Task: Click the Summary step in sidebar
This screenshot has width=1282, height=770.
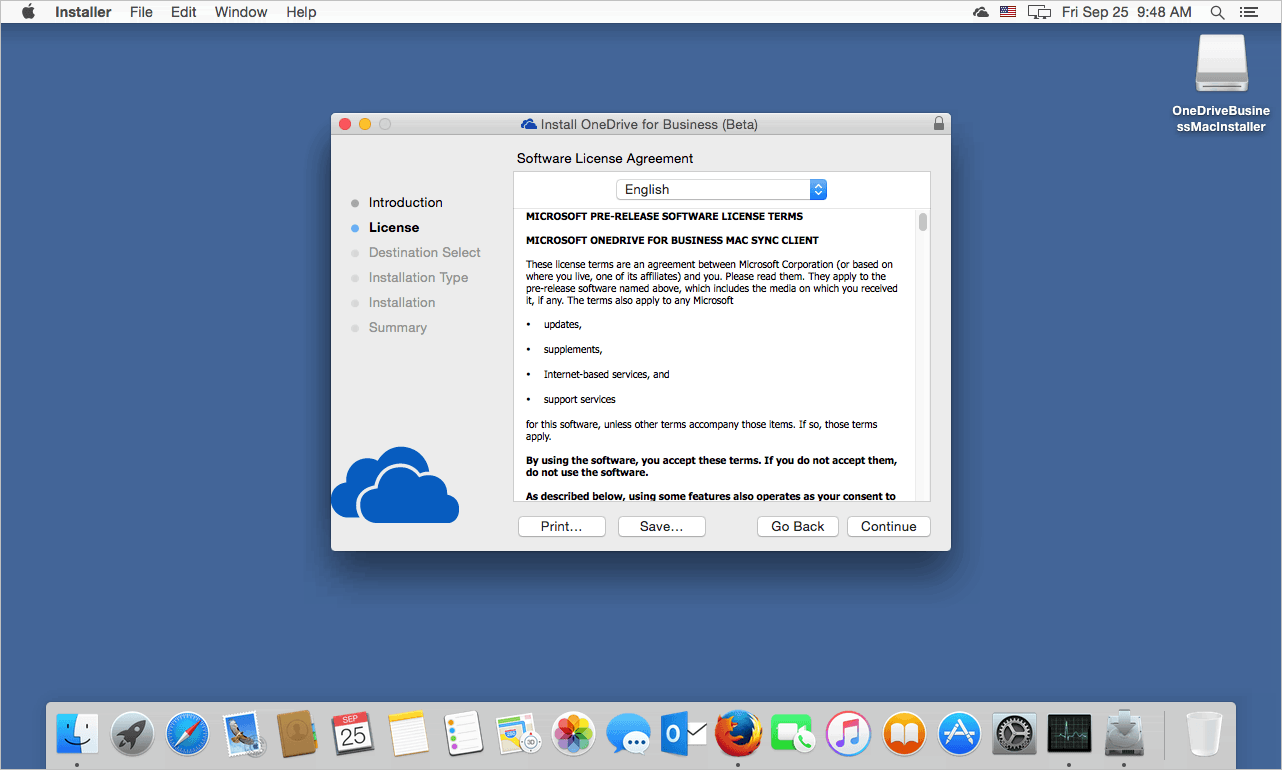Action: (x=398, y=327)
